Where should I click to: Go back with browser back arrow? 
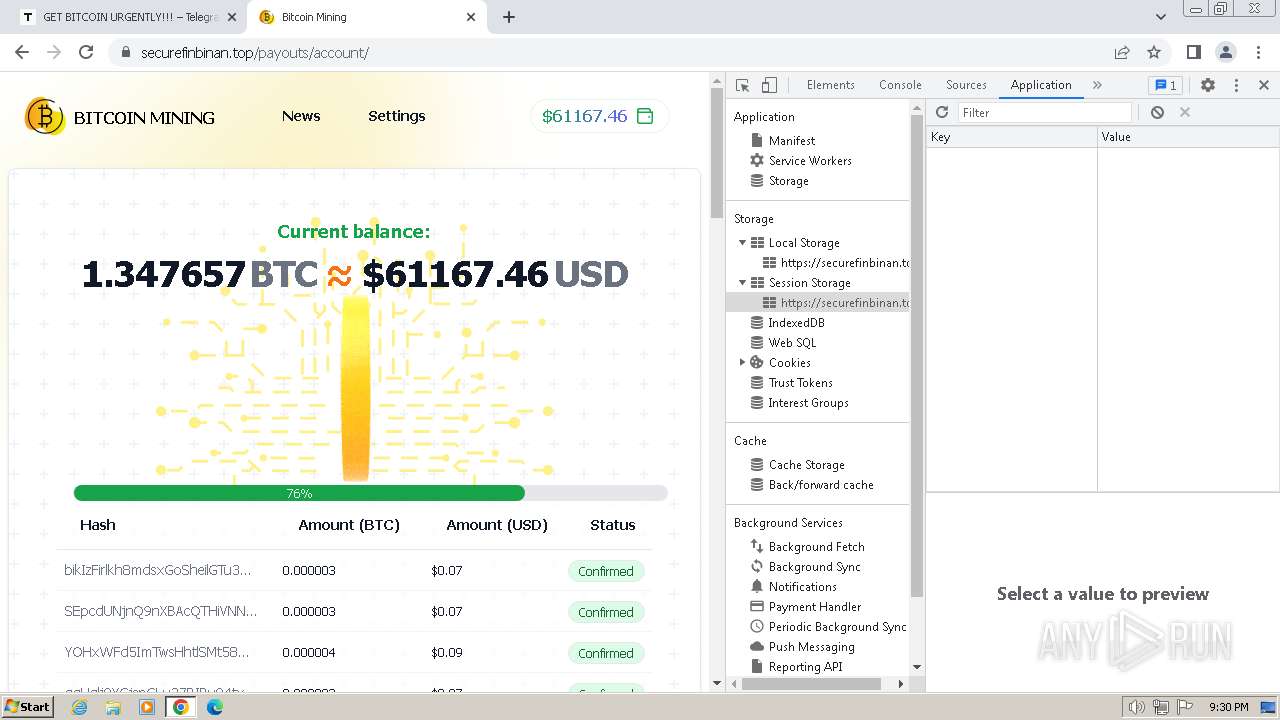pos(22,52)
